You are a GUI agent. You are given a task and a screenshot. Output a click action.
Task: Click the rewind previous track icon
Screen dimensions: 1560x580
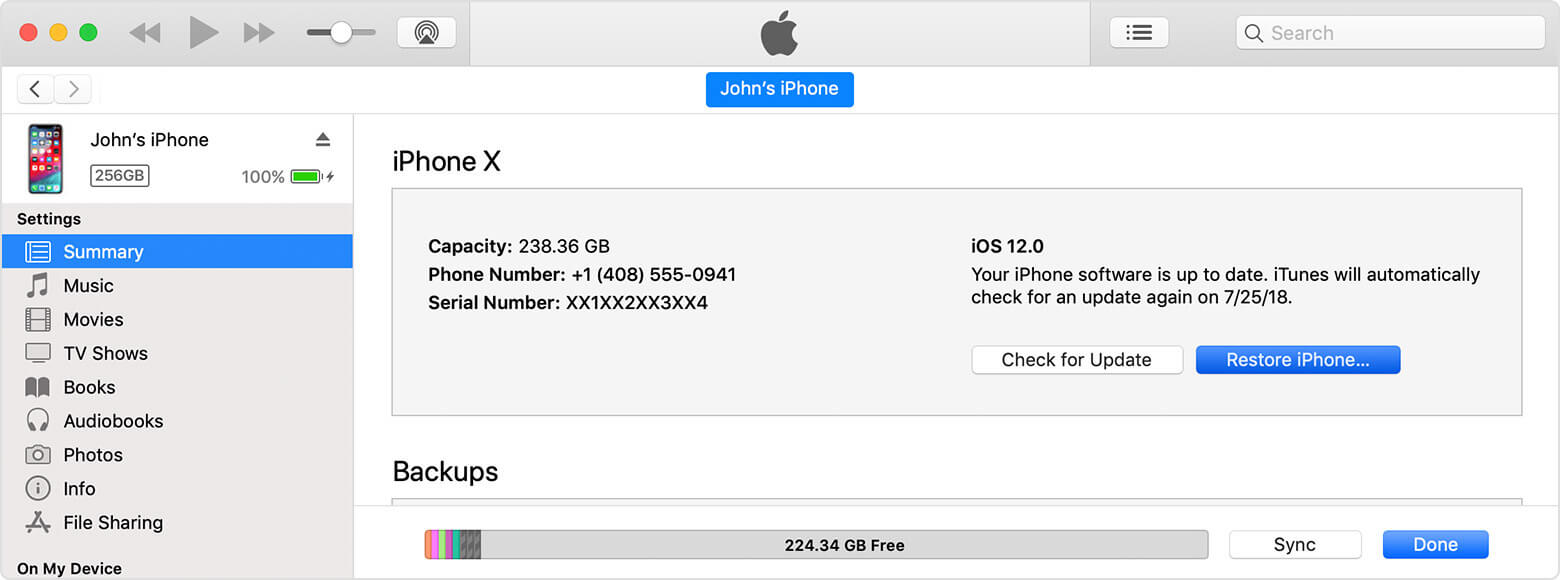pos(145,33)
